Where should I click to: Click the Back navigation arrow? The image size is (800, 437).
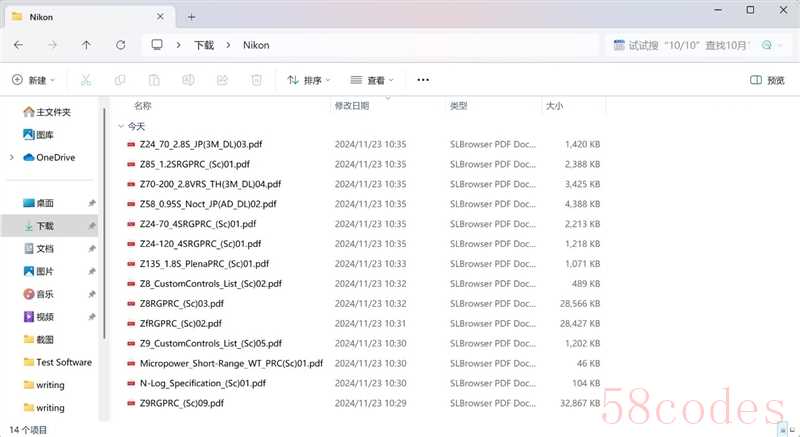pos(19,45)
